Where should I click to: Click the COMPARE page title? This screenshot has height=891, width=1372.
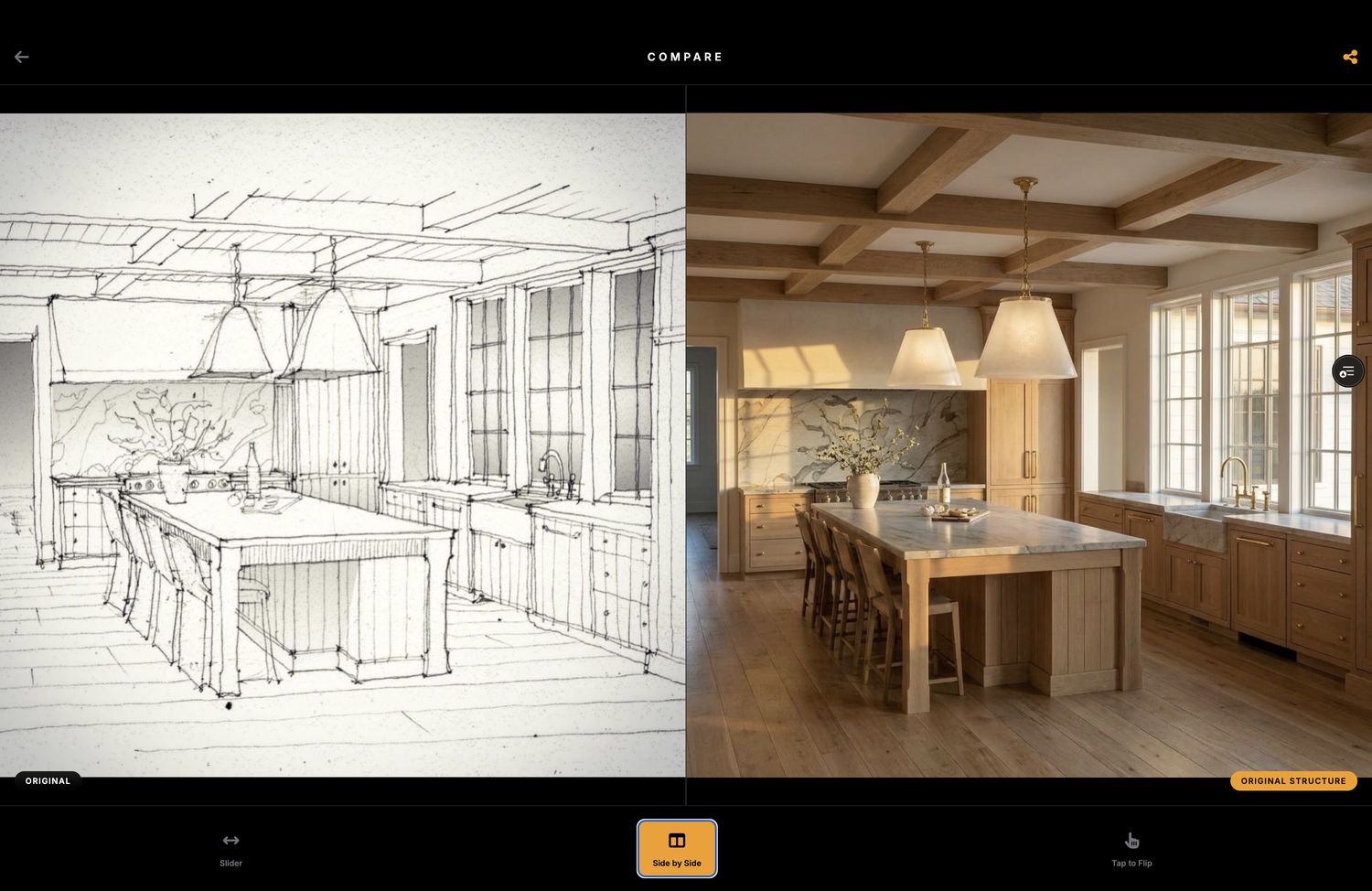[685, 57]
